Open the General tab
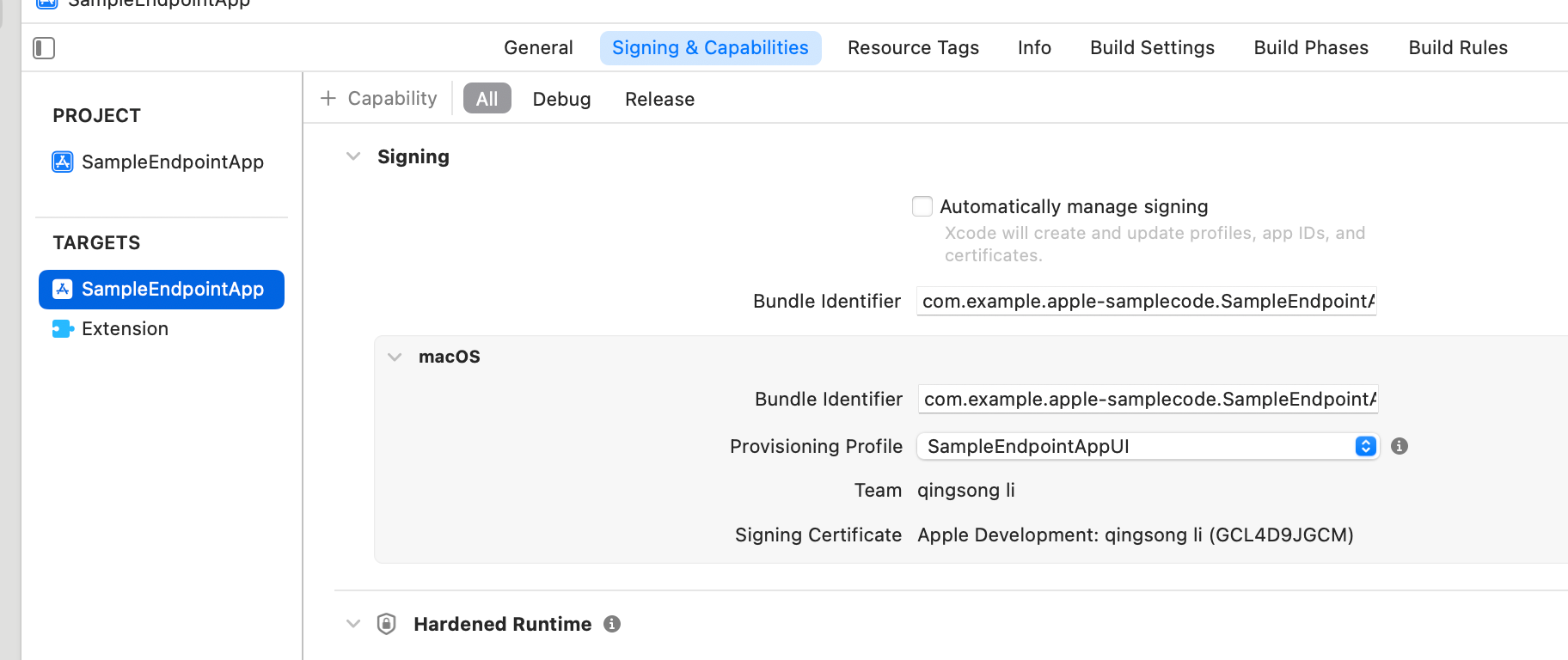Screen dimensions: 1568x660 point(538,48)
